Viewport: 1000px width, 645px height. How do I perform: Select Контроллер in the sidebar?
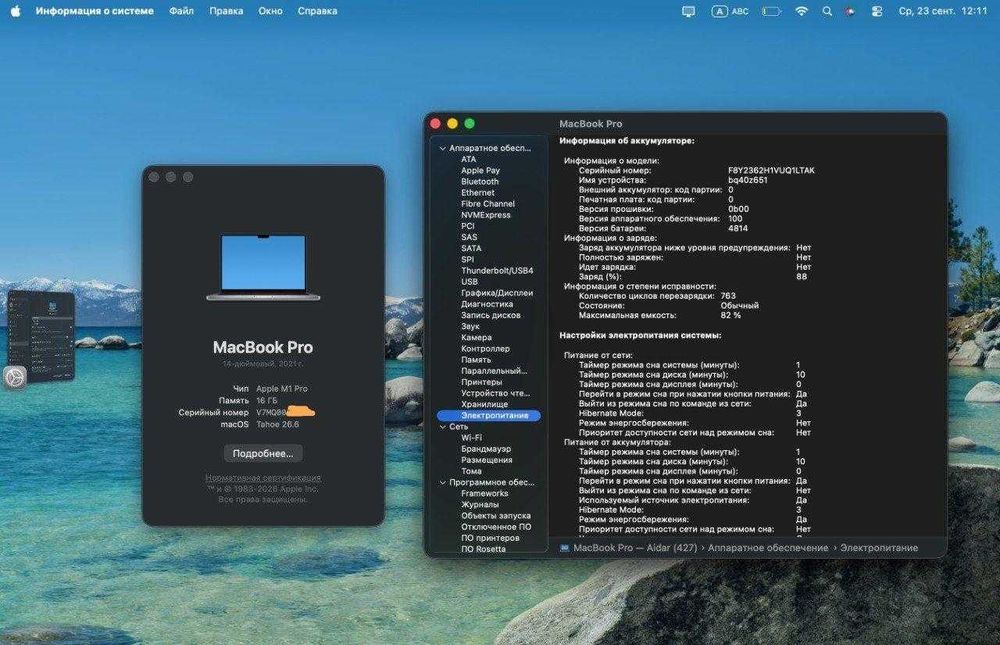point(485,349)
